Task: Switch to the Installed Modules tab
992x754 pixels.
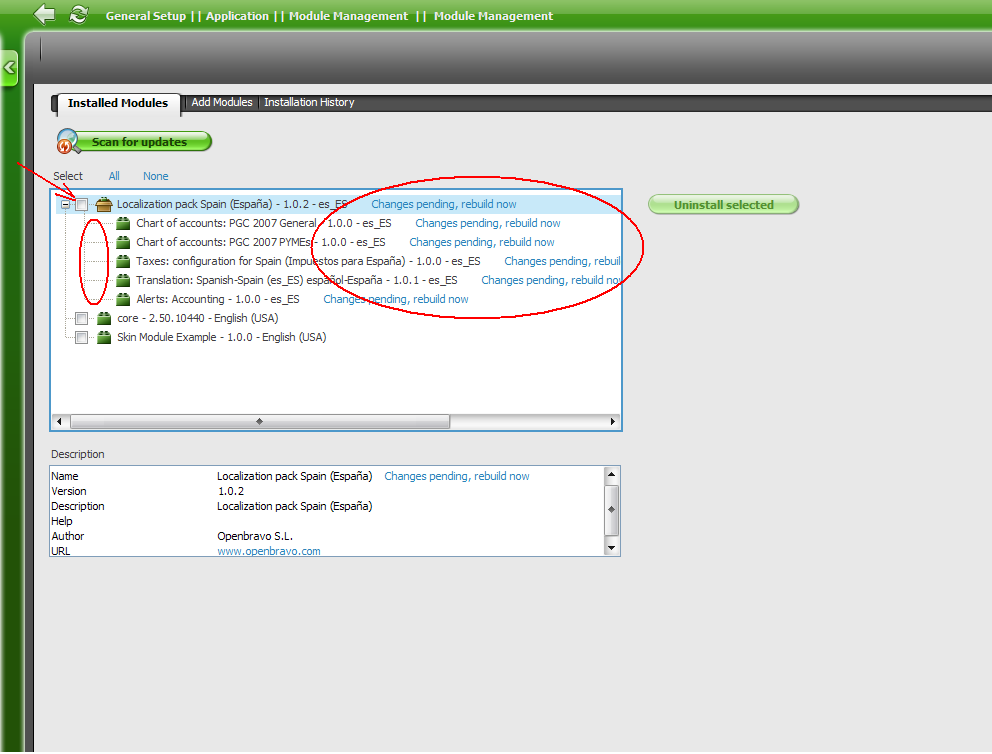Action: pyautogui.click(x=118, y=103)
